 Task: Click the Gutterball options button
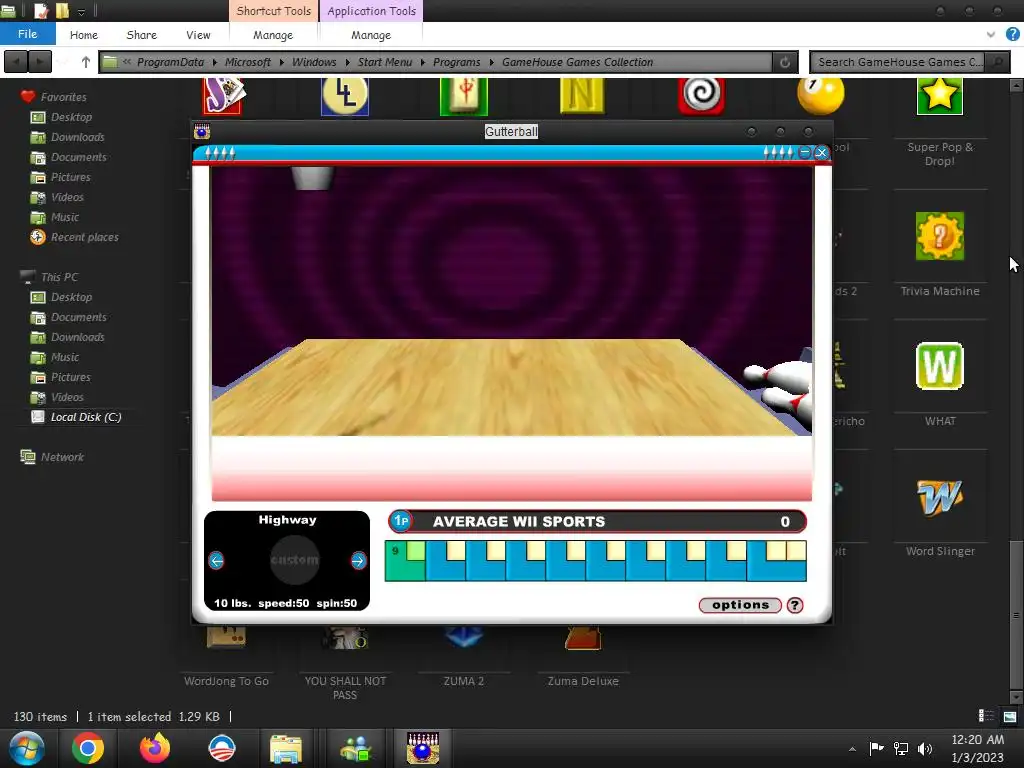coord(740,605)
